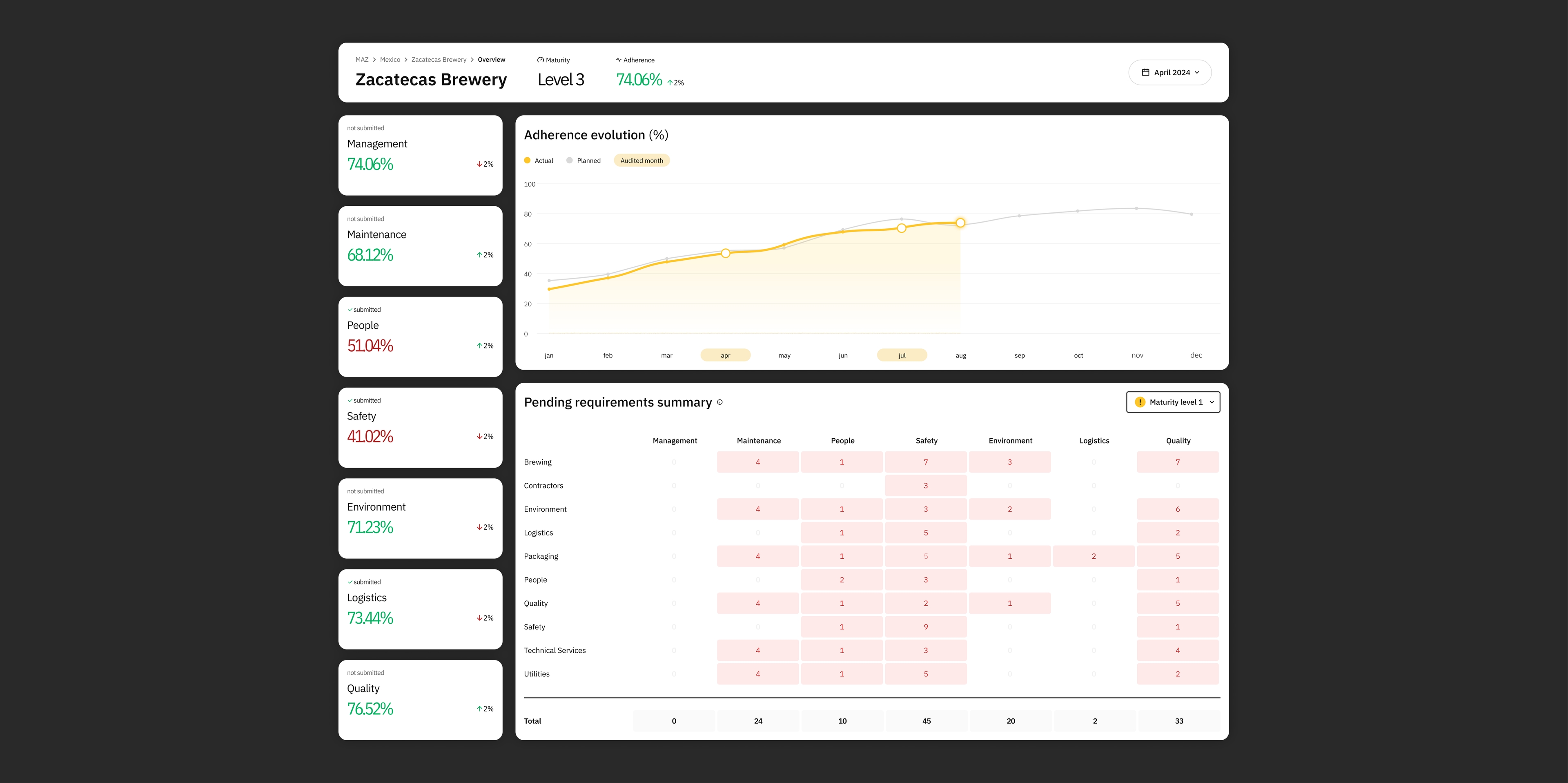Click the Adherence pulse icon in header
The image size is (1568, 783).
619,60
